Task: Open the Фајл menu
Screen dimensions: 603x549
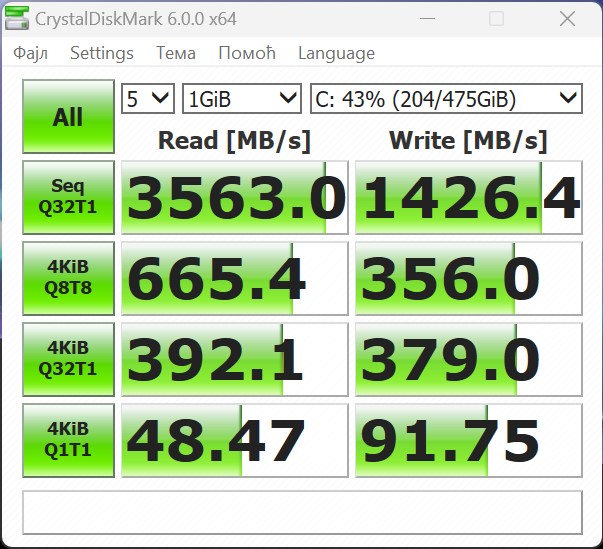Action: click(31, 53)
